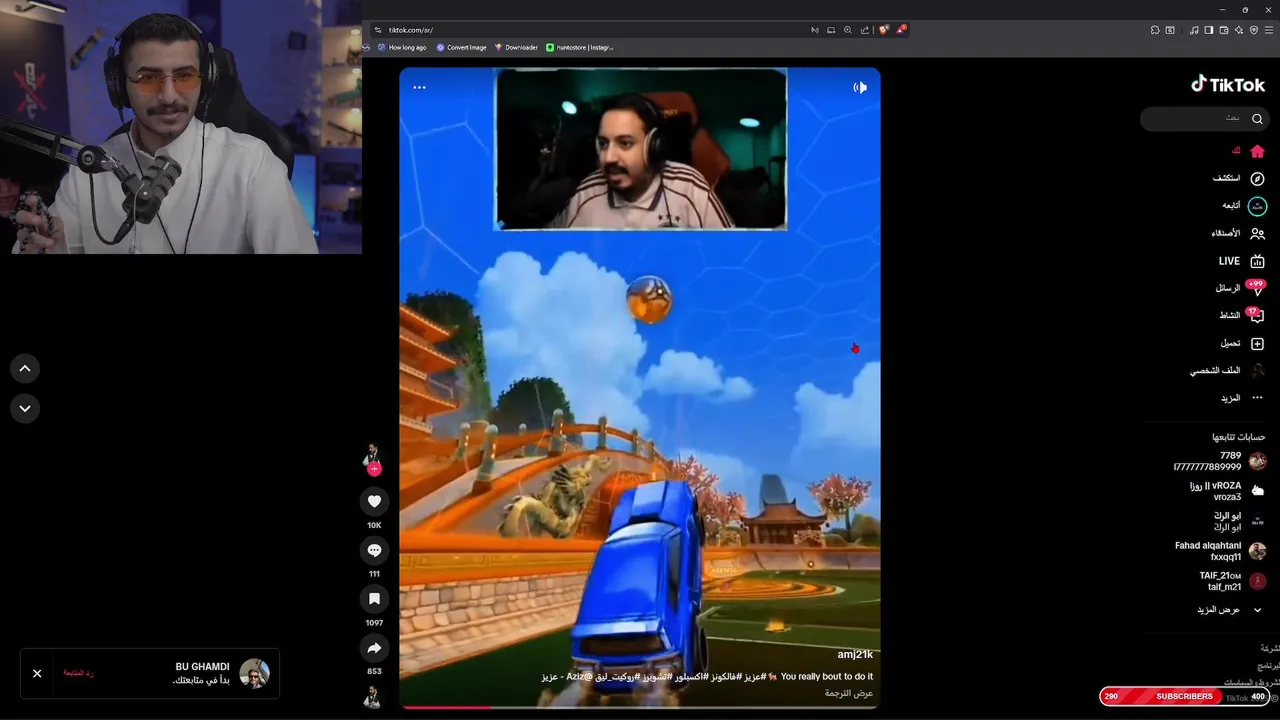
Task: Follow creator via red plus badge
Action: 374,468
